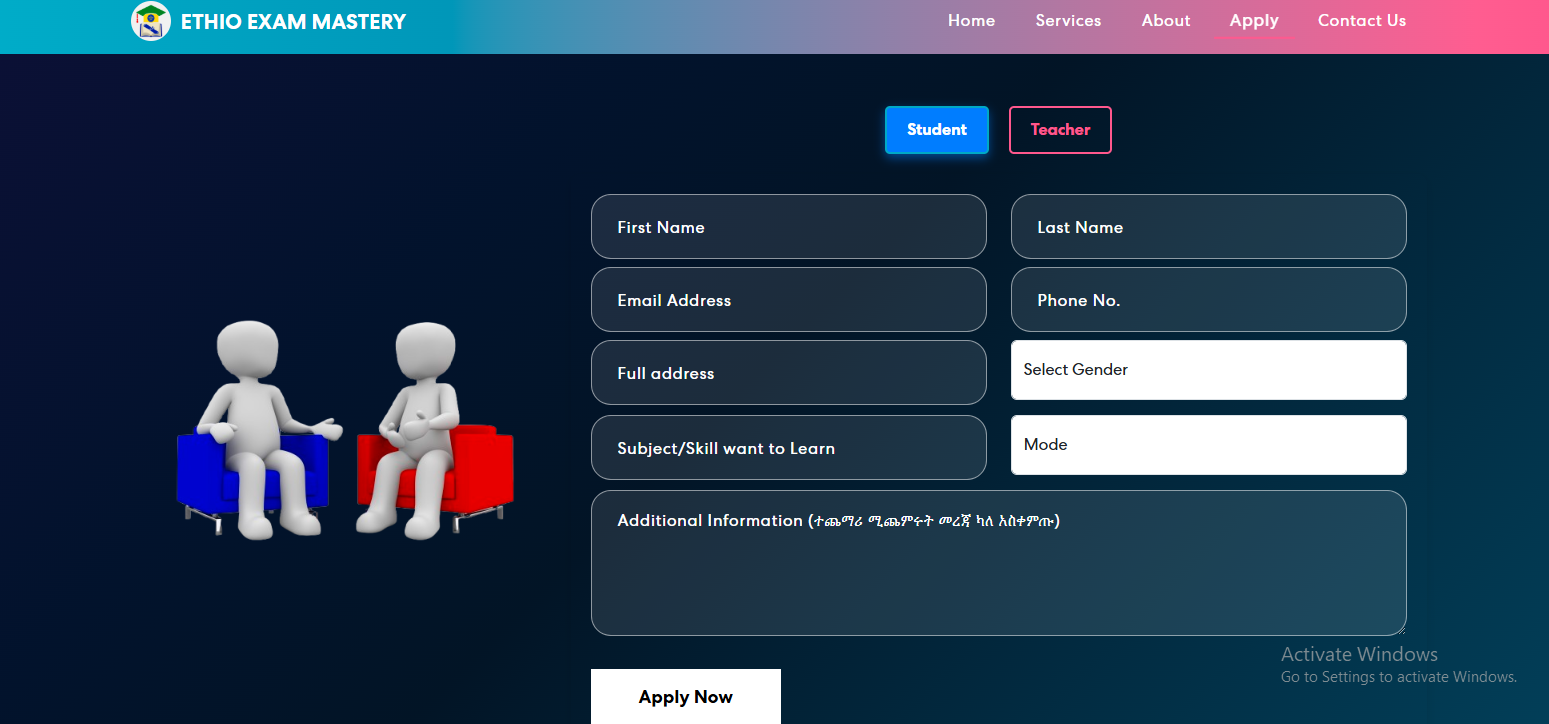Navigate to the About page link

[x=1166, y=21]
